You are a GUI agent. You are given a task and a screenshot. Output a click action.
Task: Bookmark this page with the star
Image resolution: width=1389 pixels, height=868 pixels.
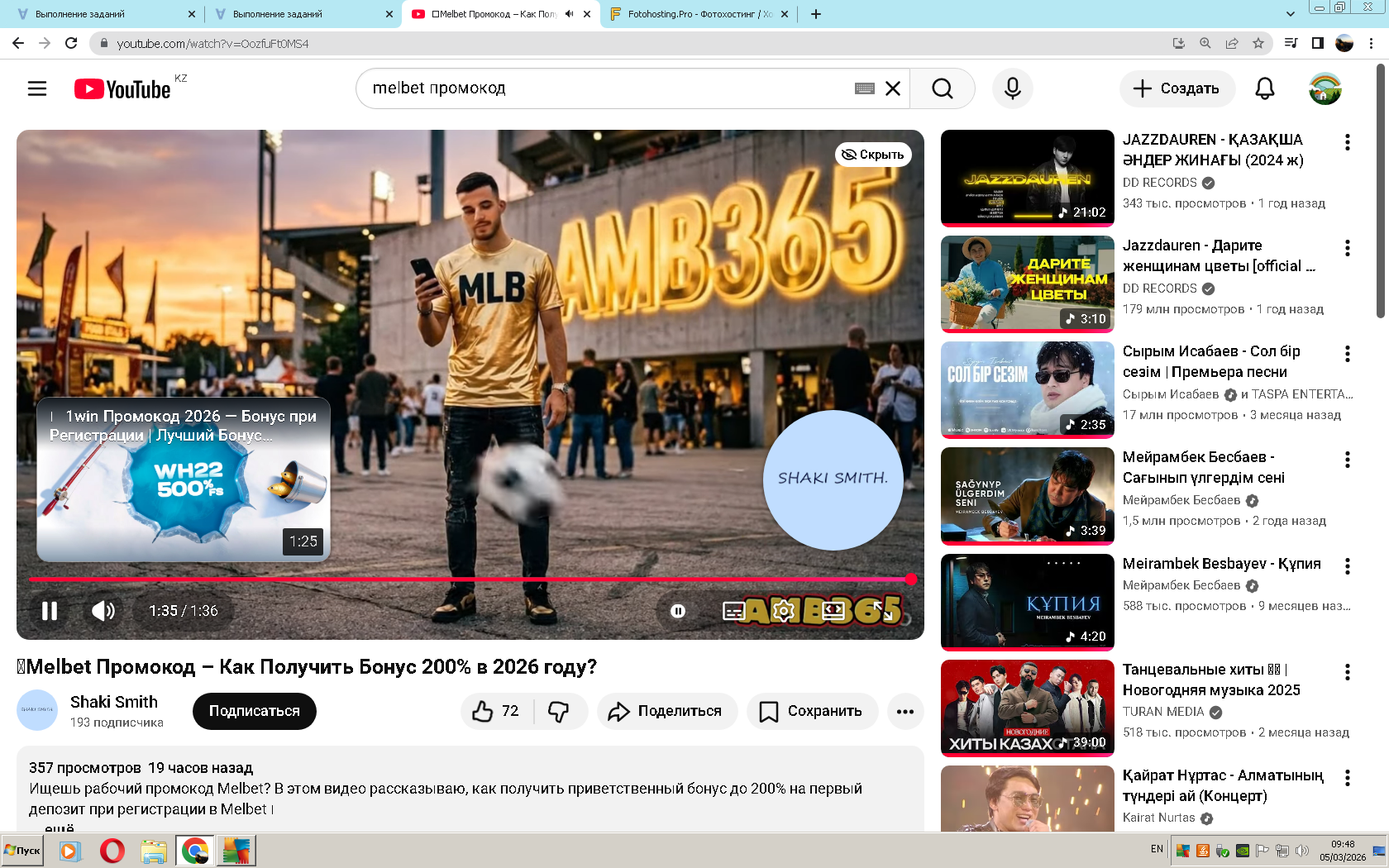1258,43
